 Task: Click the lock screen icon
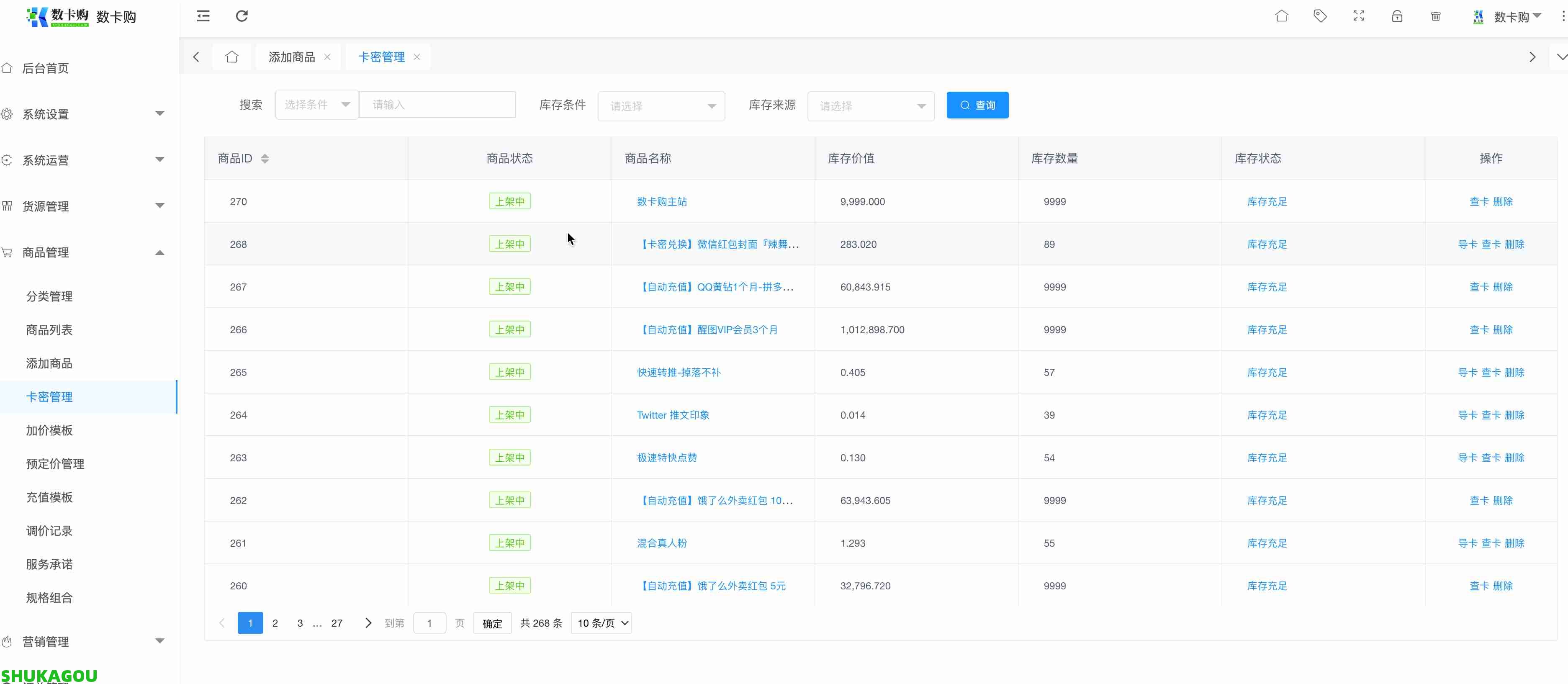[x=1397, y=16]
